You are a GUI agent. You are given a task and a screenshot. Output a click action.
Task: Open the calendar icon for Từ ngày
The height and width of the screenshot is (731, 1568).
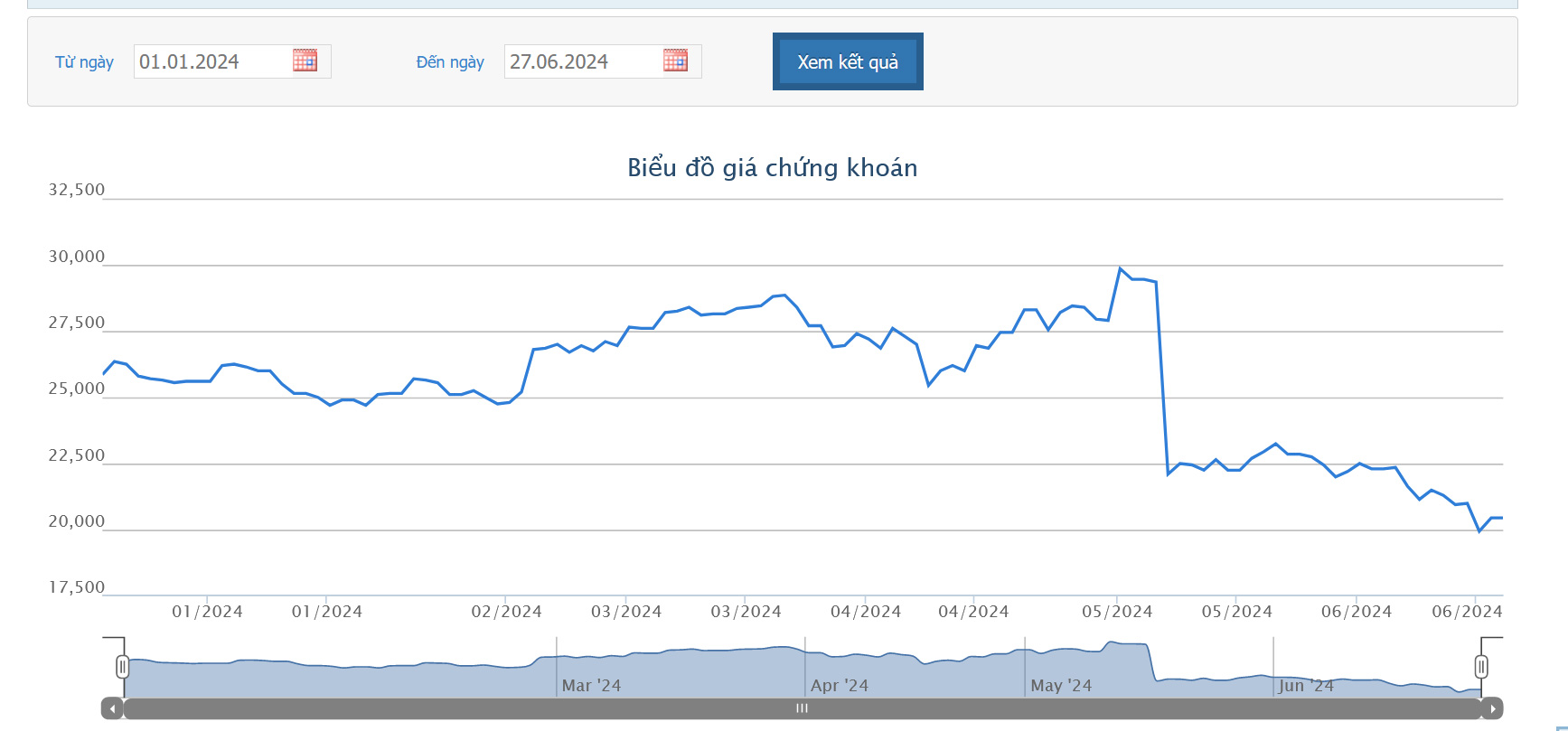tap(305, 61)
